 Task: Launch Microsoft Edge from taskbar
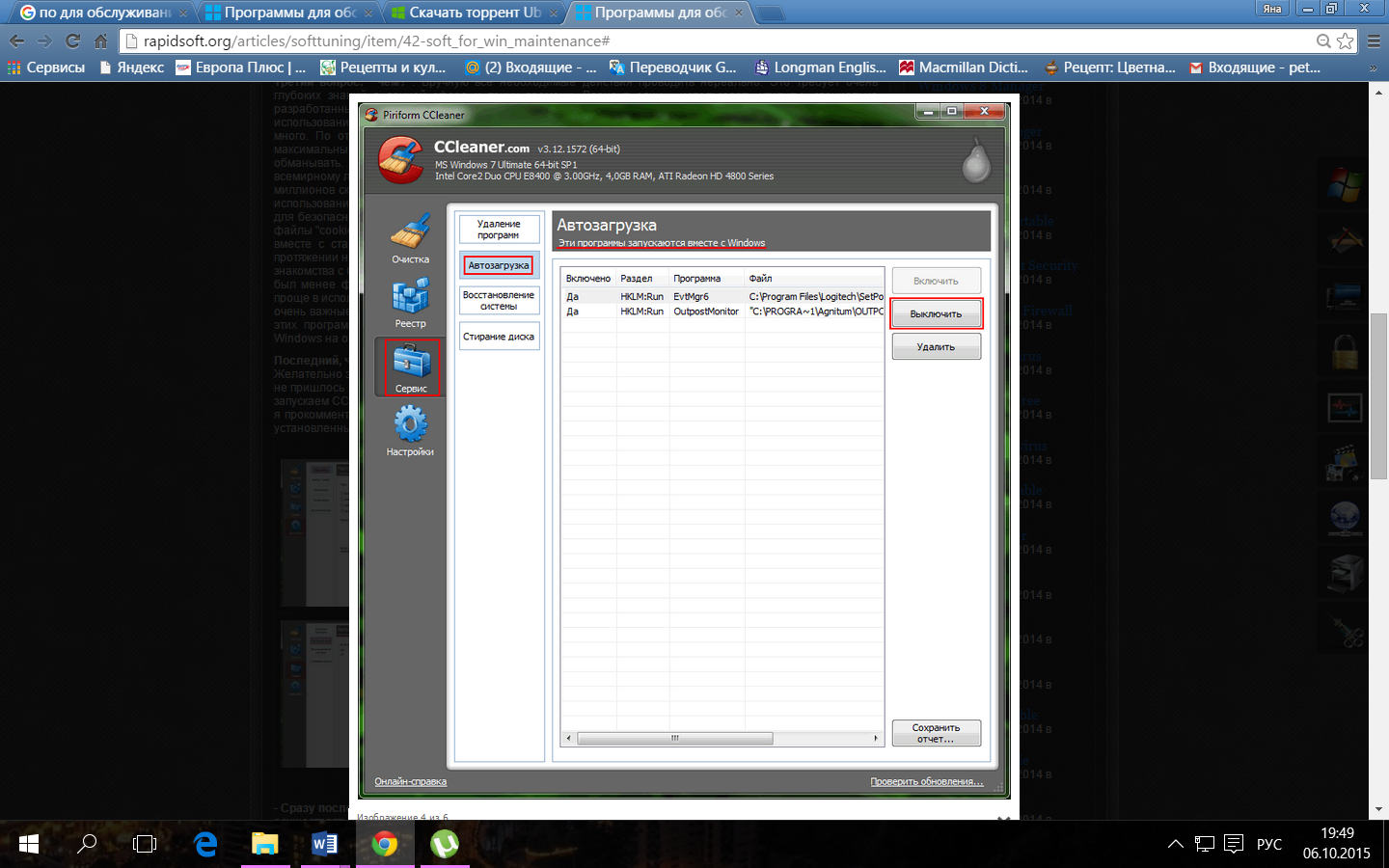(x=205, y=844)
